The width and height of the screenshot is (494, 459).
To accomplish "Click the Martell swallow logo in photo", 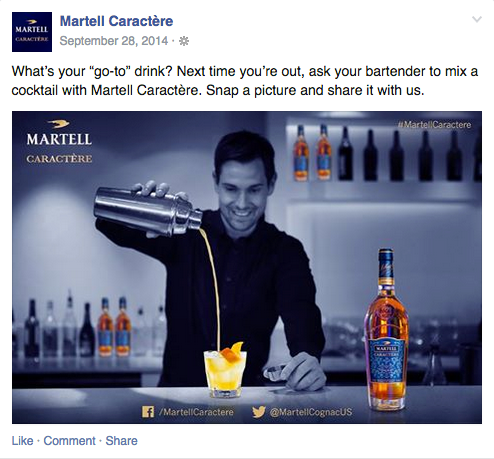I will pos(58,124).
